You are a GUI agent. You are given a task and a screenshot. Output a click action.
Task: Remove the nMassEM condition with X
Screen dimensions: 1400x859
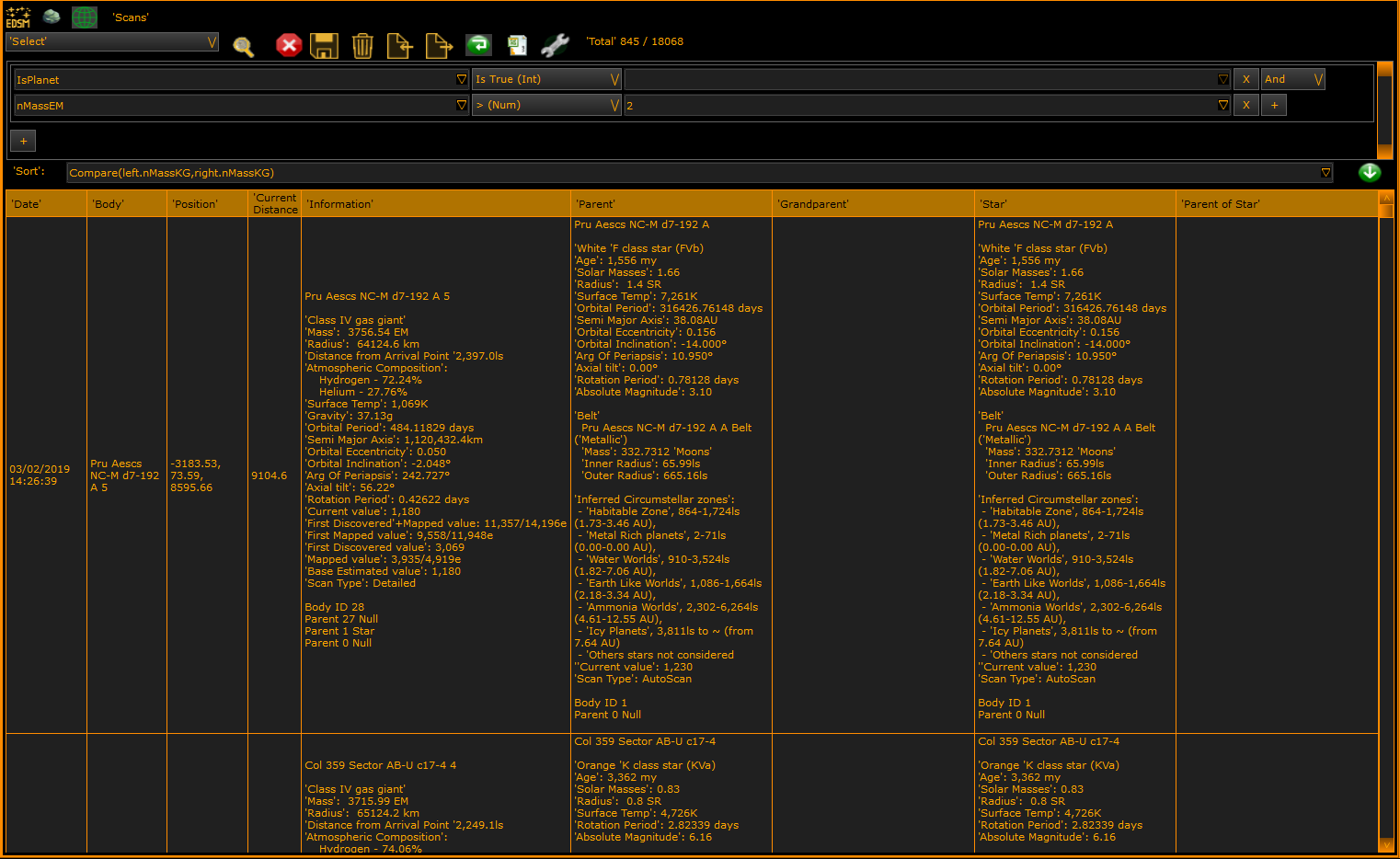pos(1246,105)
